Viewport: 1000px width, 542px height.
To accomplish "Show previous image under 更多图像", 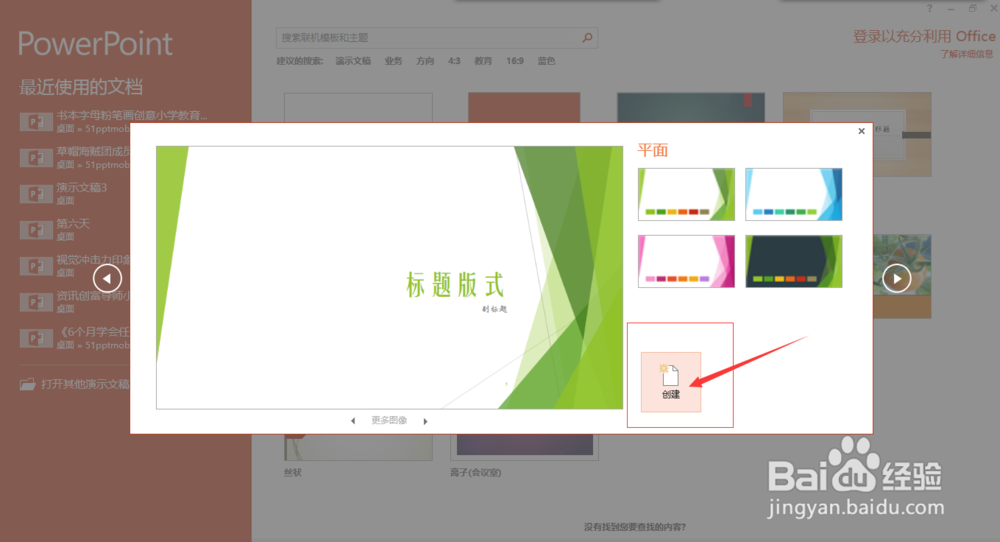I will [353, 421].
